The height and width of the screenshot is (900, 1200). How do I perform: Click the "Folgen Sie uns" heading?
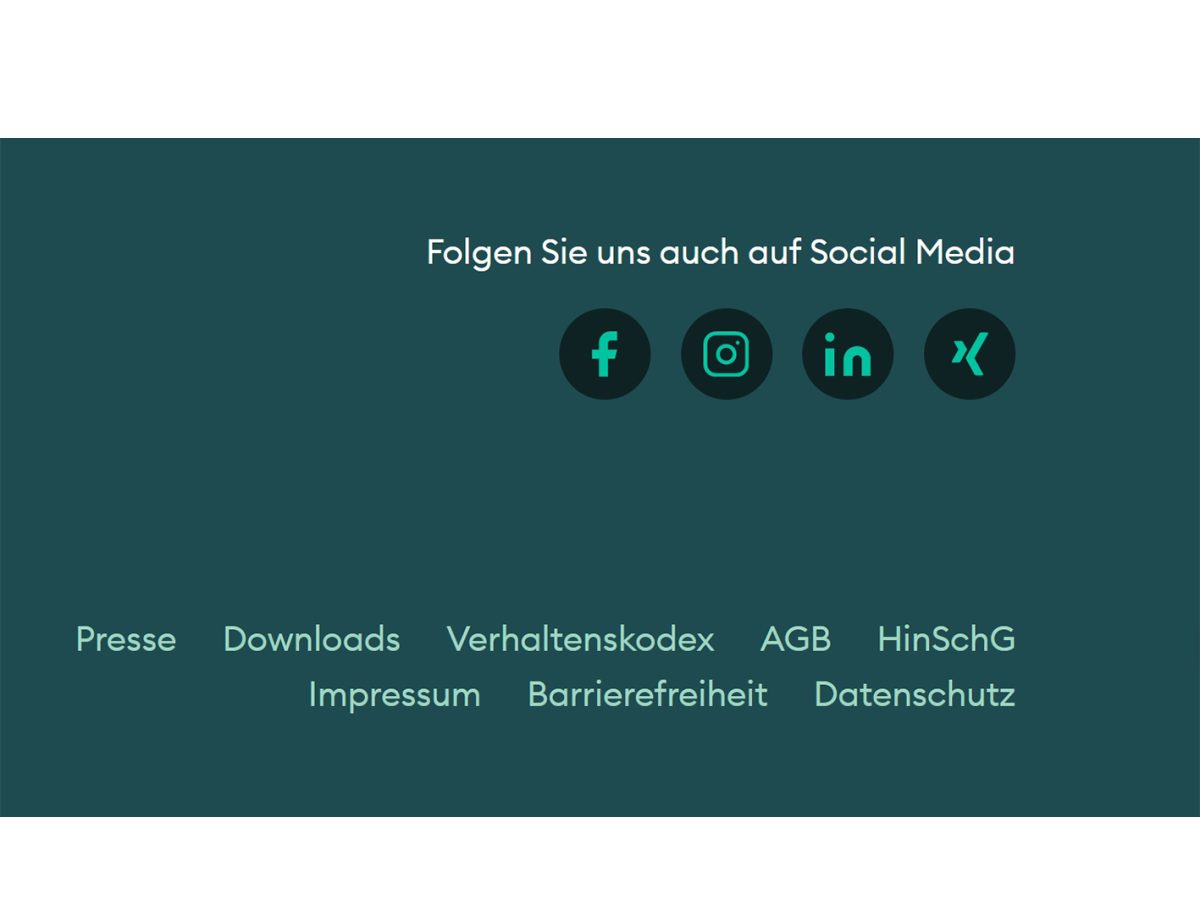[x=720, y=252]
